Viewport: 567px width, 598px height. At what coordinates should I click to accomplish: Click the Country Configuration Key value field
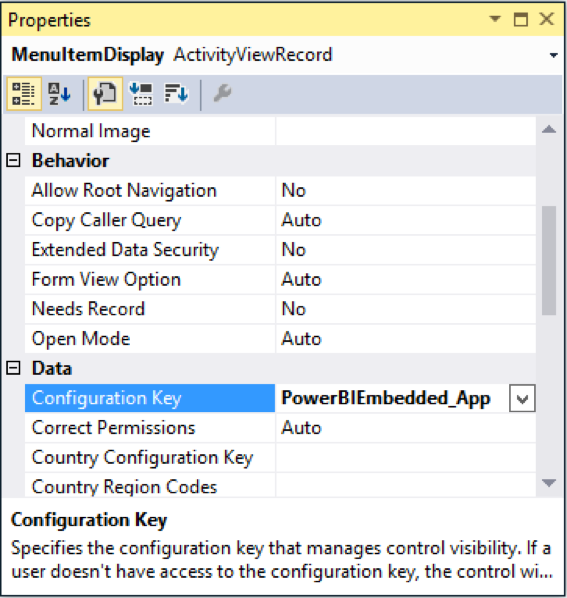coord(406,457)
